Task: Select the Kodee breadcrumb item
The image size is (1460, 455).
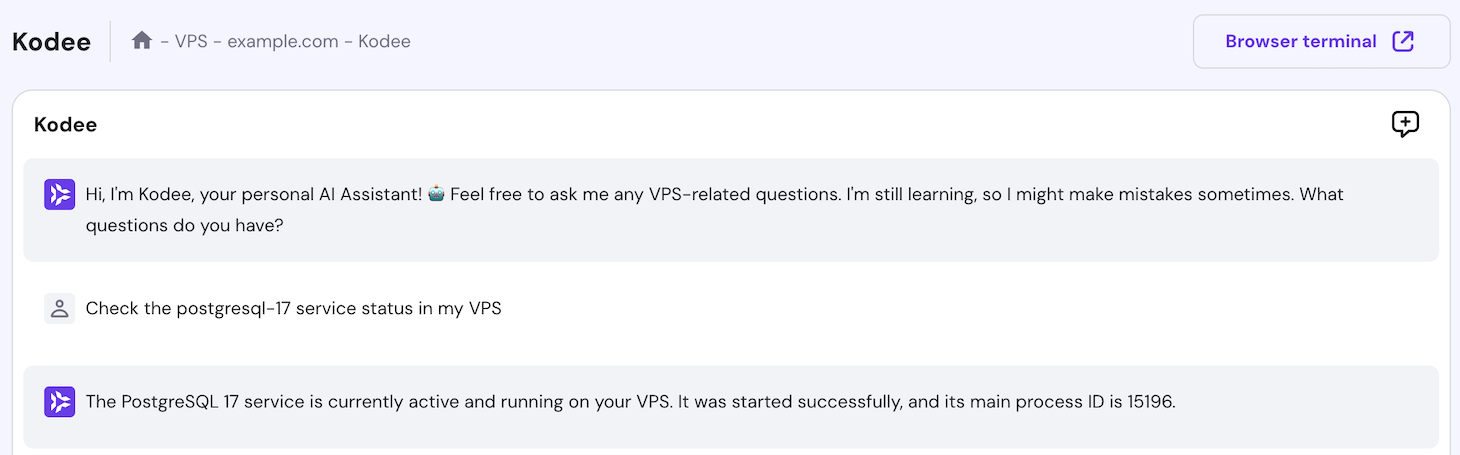Action: (384, 41)
